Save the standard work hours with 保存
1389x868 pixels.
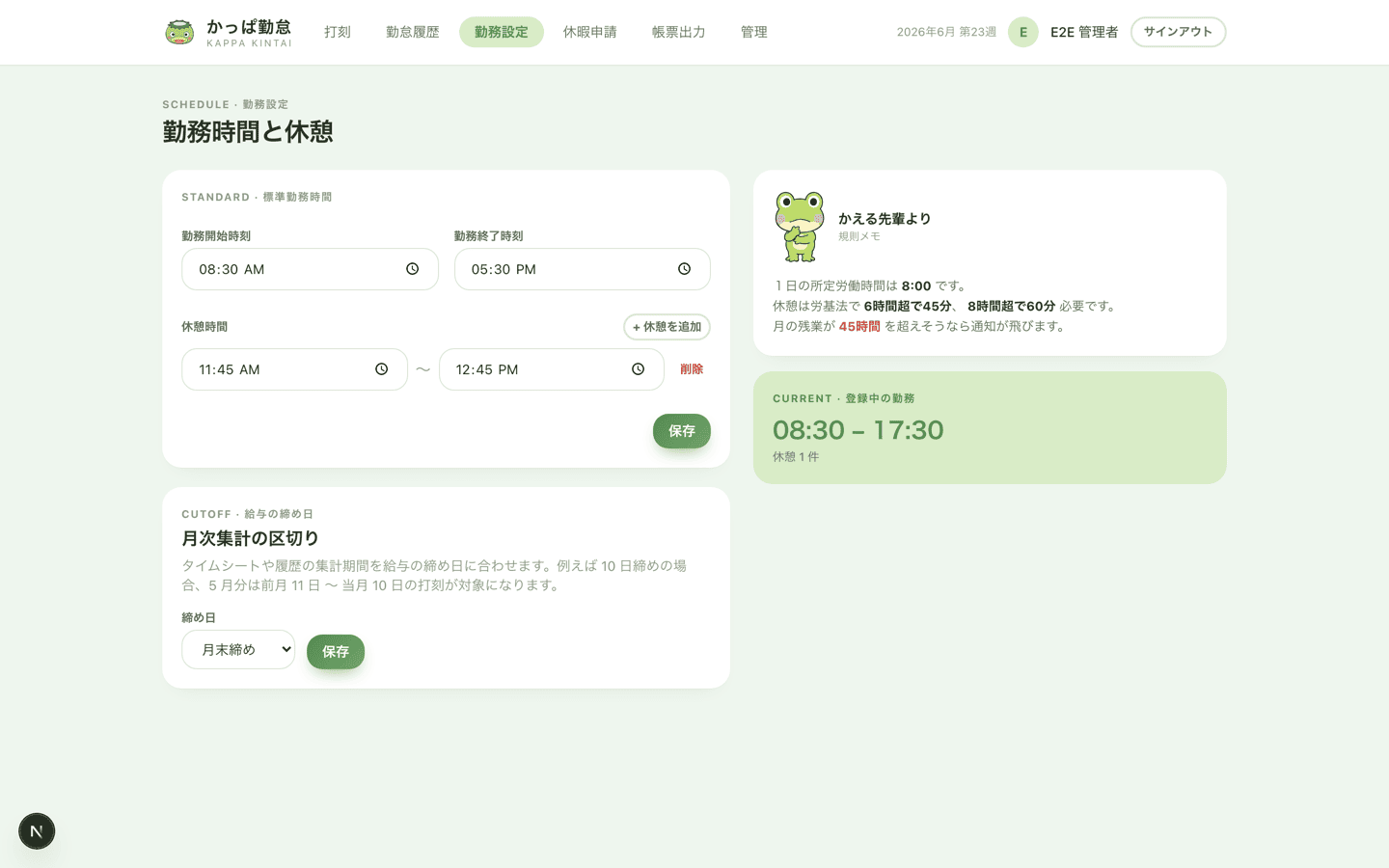(x=682, y=431)
